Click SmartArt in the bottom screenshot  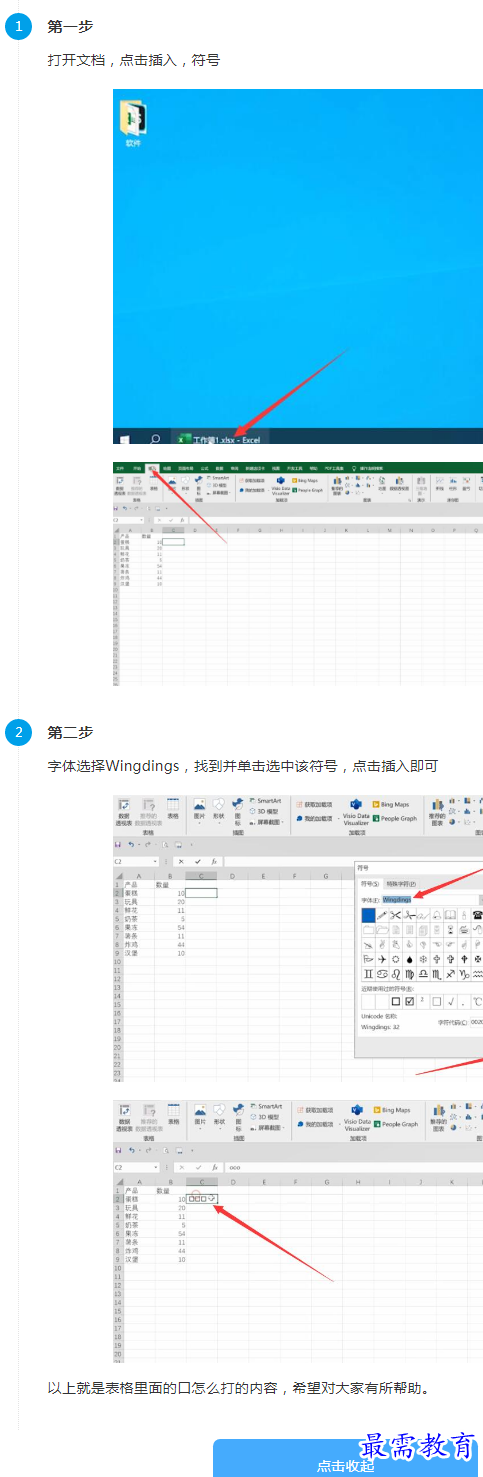pos(265,1107)
